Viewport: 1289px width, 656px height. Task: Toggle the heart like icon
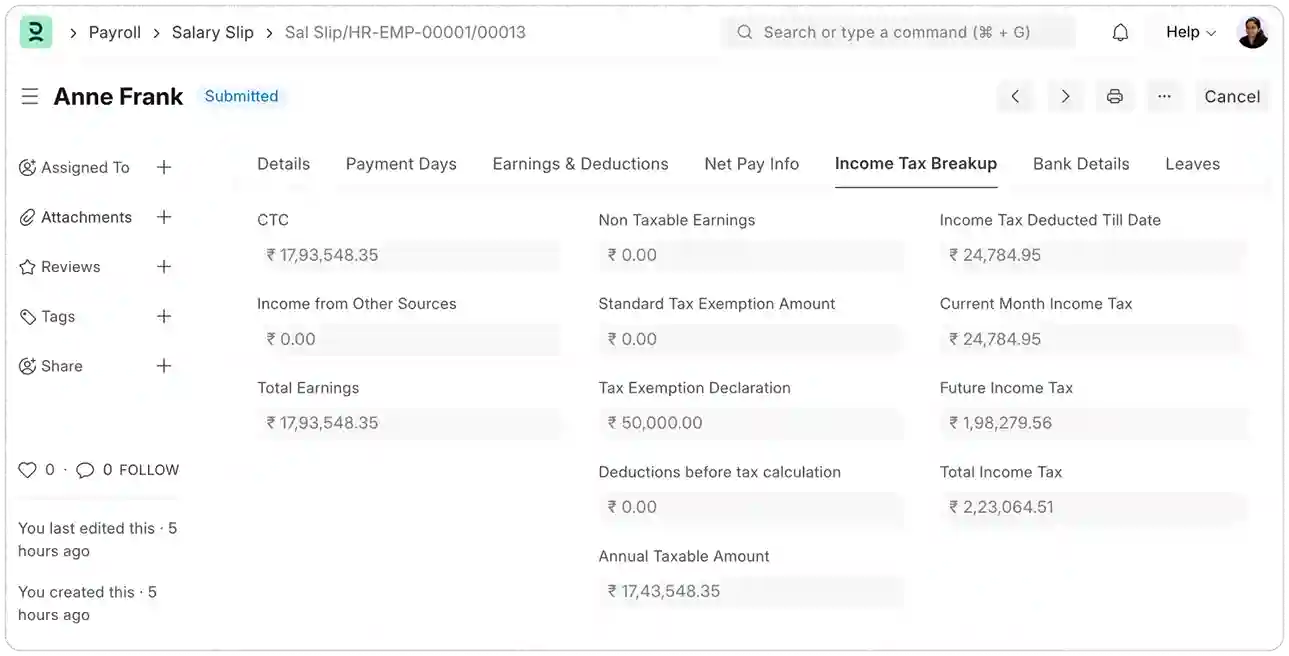click(28, 469)
